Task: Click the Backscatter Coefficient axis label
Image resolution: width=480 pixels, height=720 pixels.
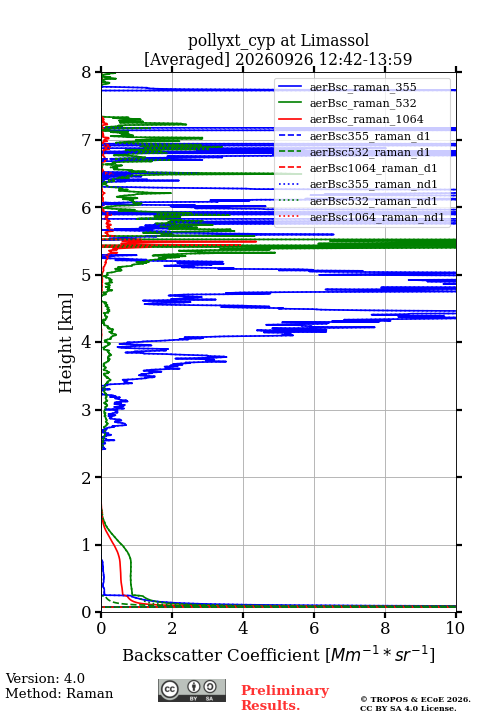Action: coord(278,654)
